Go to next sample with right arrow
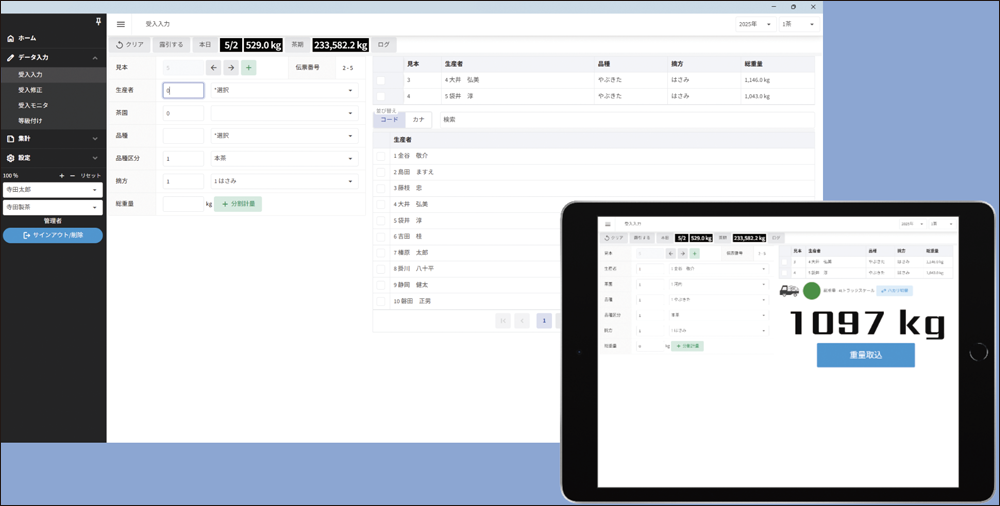 tap(231, 68)
